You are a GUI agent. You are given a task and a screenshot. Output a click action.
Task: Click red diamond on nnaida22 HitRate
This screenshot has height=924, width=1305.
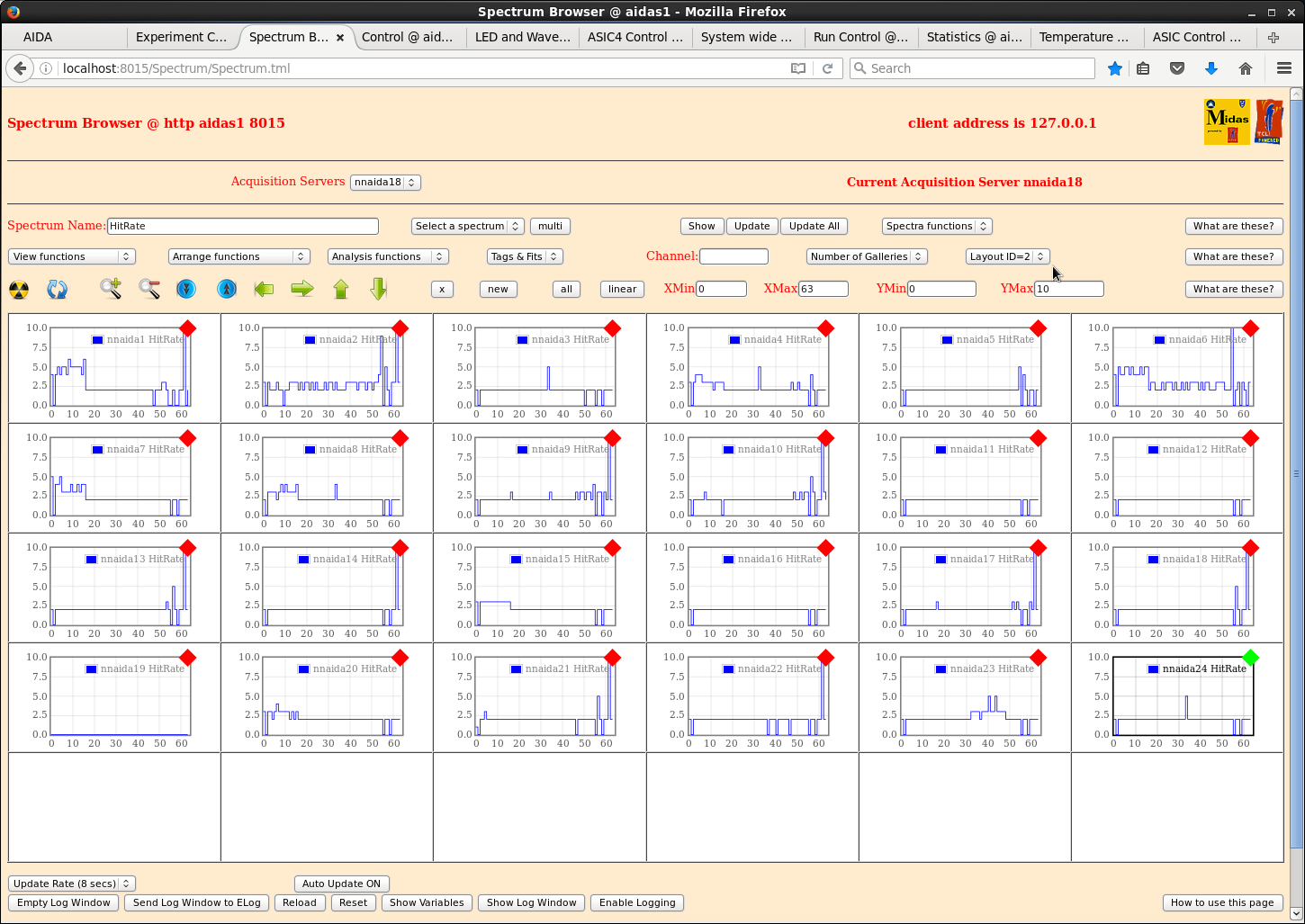[x=825, y=658]
